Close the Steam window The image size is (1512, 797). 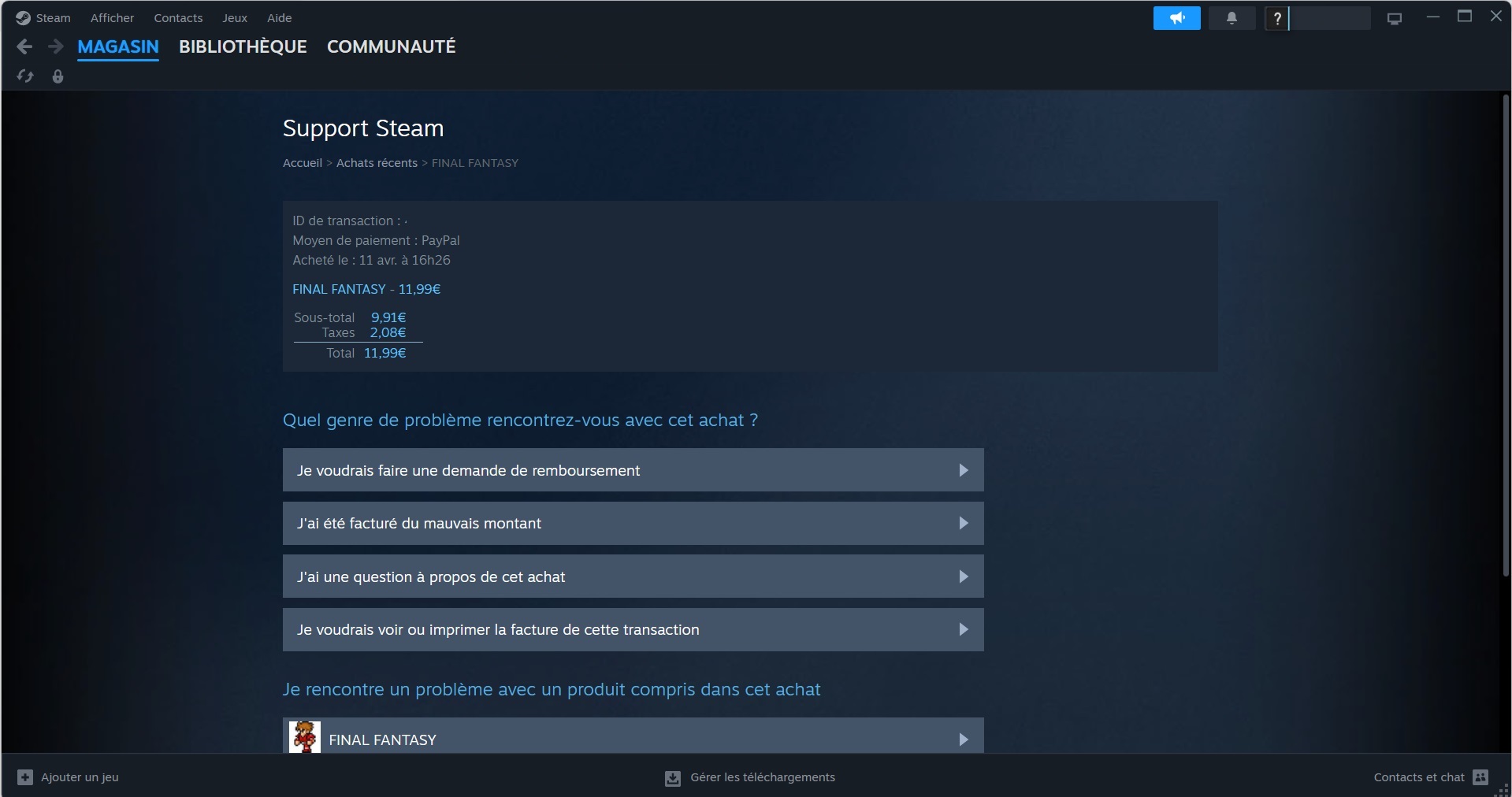pyautogui.click(x=1495, y=17)
